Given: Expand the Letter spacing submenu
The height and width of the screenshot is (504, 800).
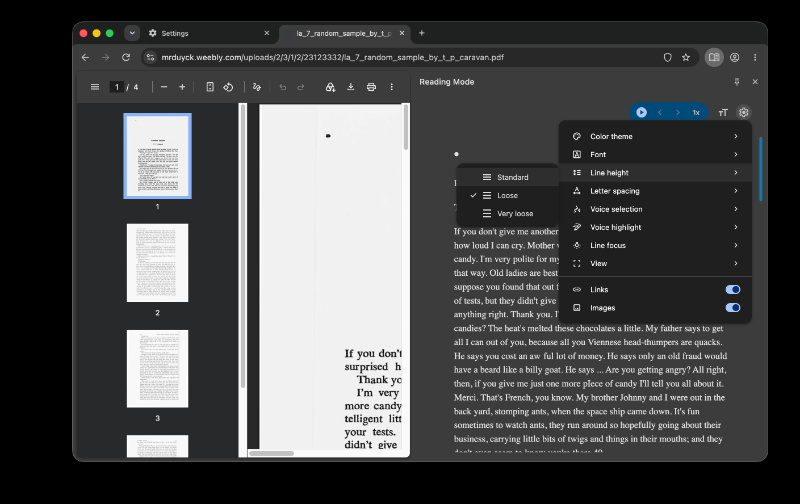Looking at the screenshot, I should coord(655,191).
